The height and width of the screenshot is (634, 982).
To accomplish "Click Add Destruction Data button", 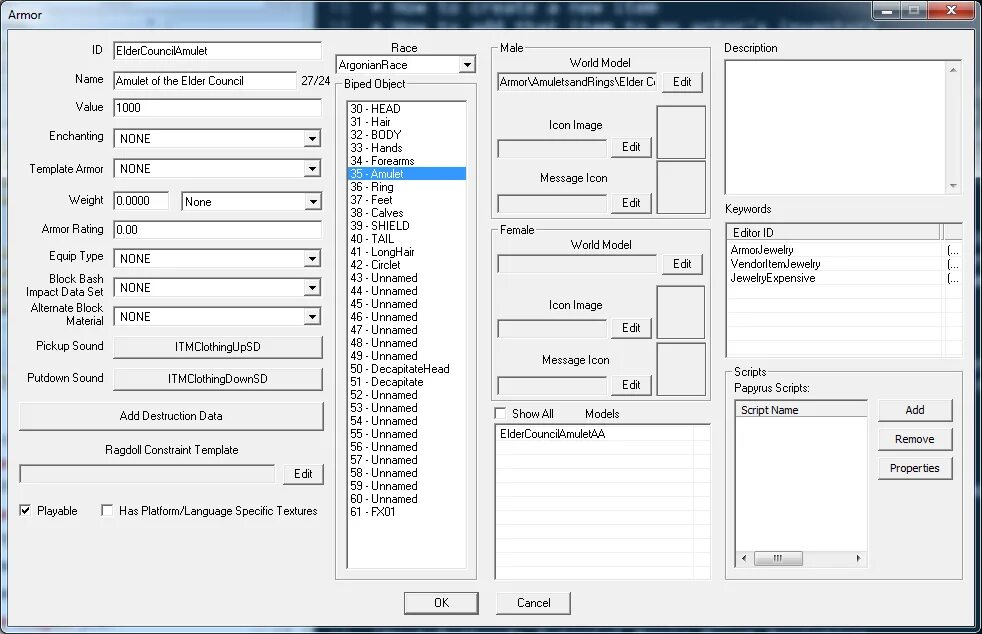I will coord(171,416).
